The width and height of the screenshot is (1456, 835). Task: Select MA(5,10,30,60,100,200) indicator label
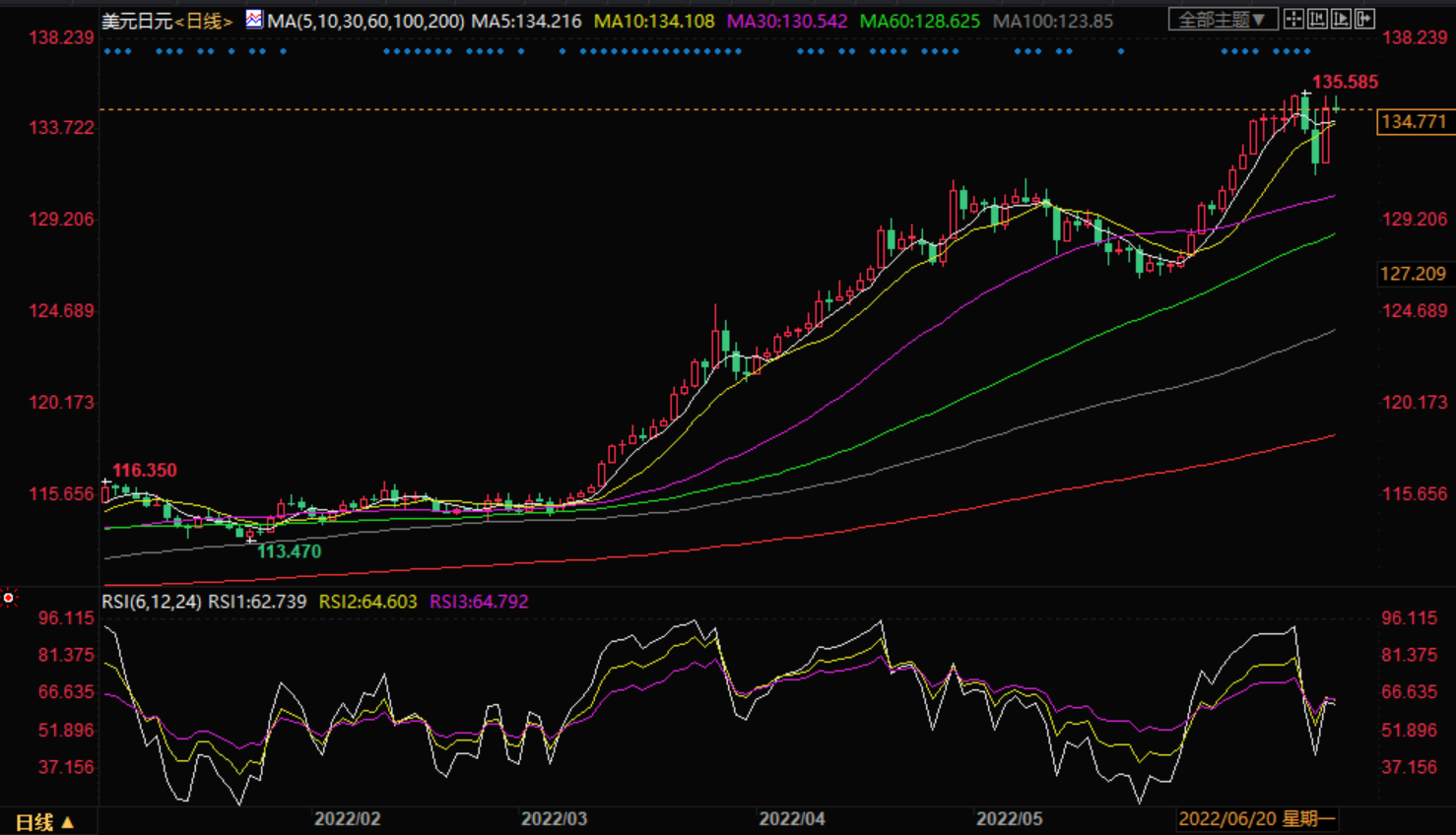click(x=365, y=21)
